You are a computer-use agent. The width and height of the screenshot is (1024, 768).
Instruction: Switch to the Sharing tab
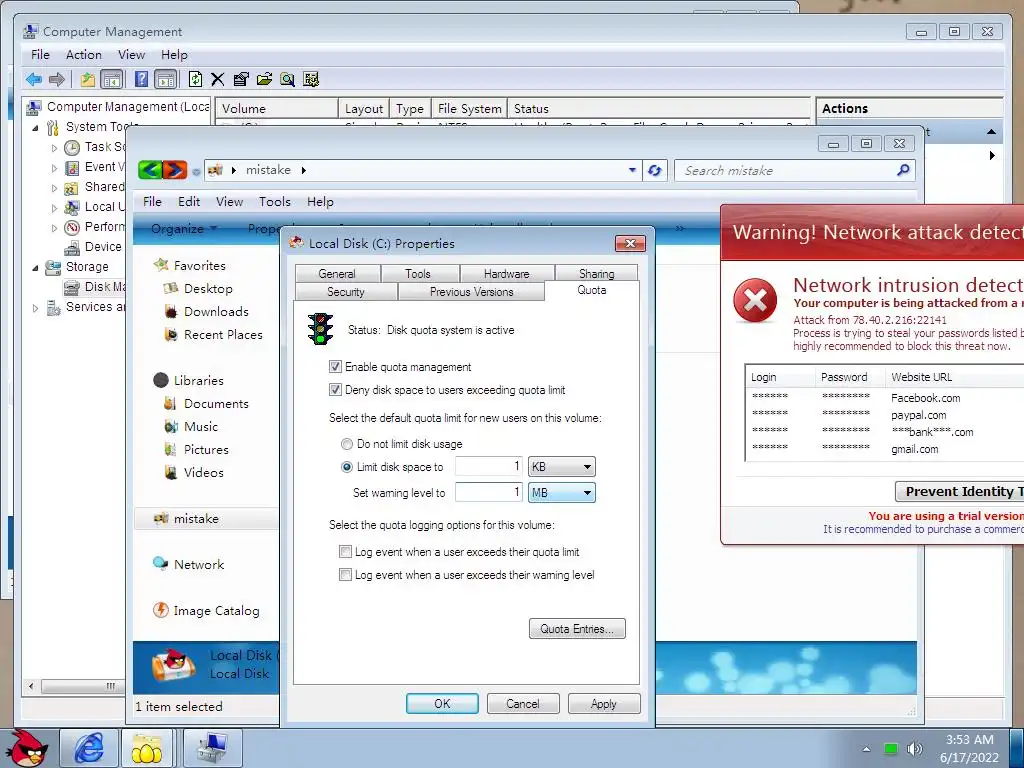pyautogui.click(x=596, y=274)
